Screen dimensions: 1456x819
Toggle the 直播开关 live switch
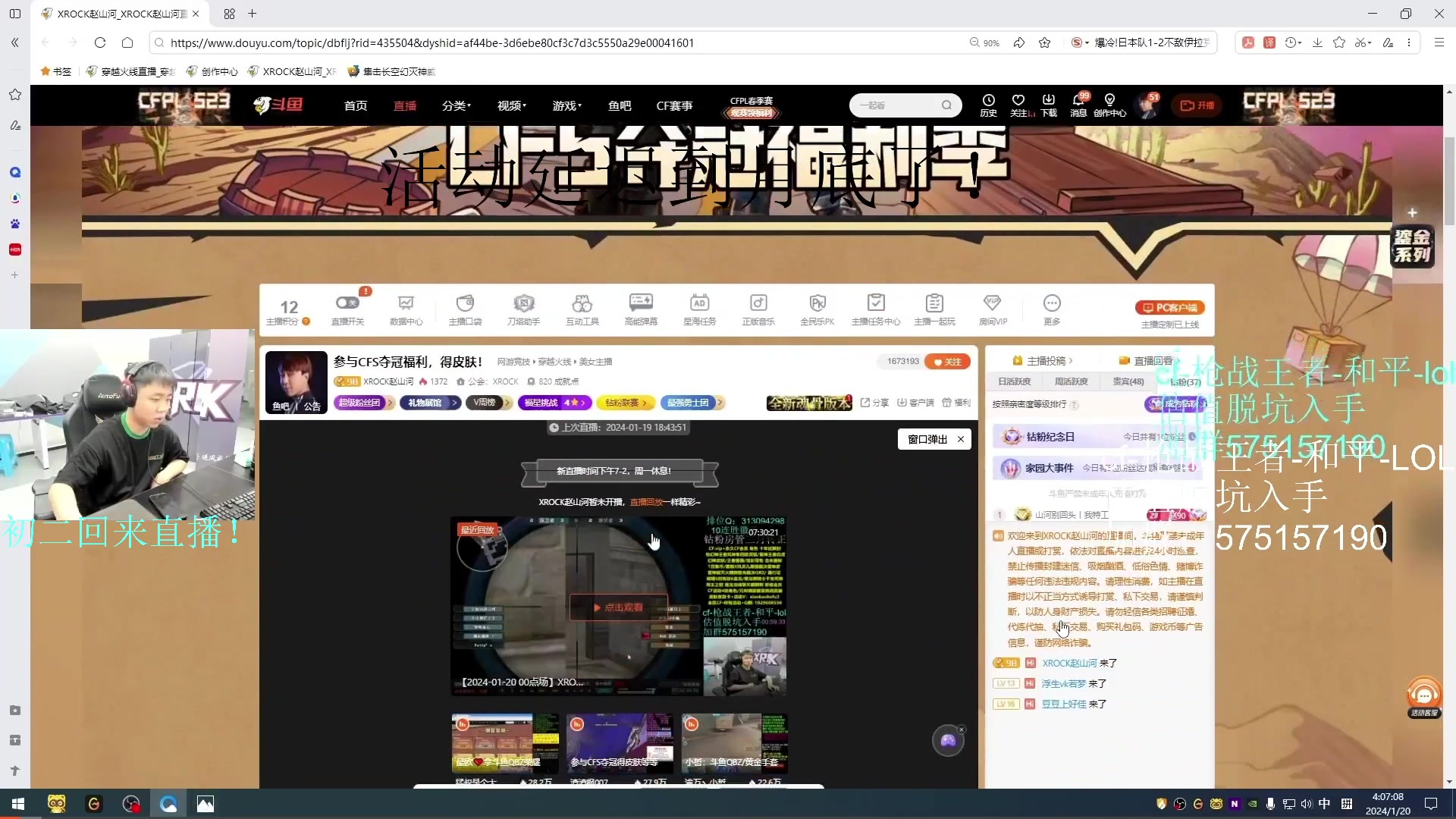(x=347, y=303)
